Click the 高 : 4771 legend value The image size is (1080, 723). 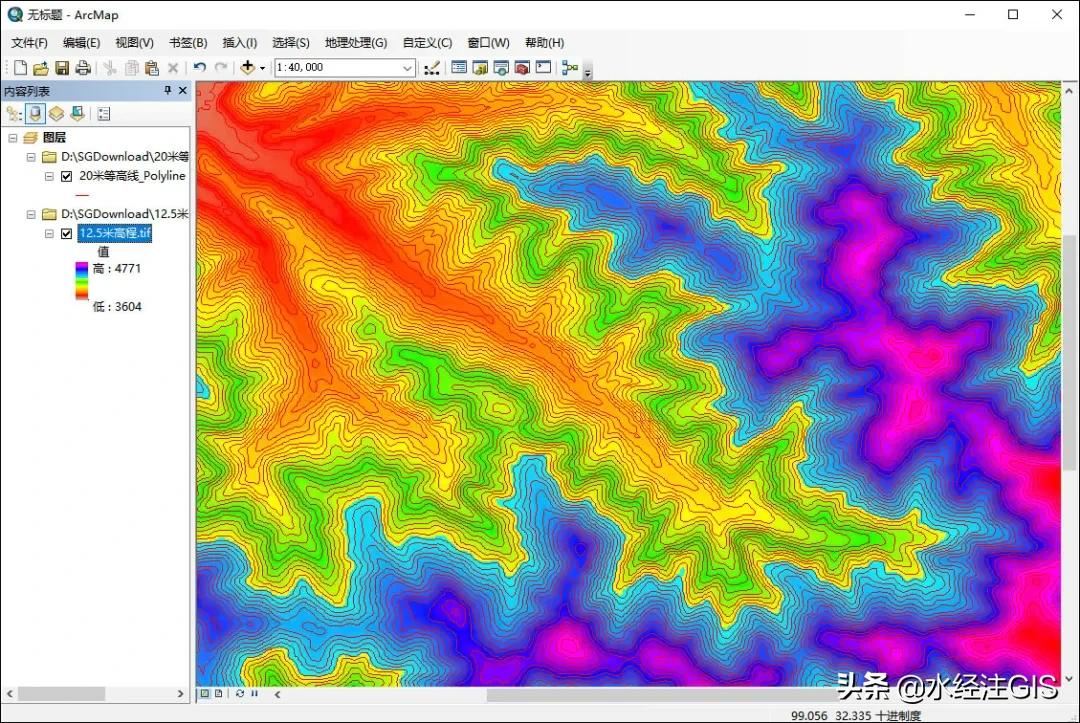coord(116,269)
